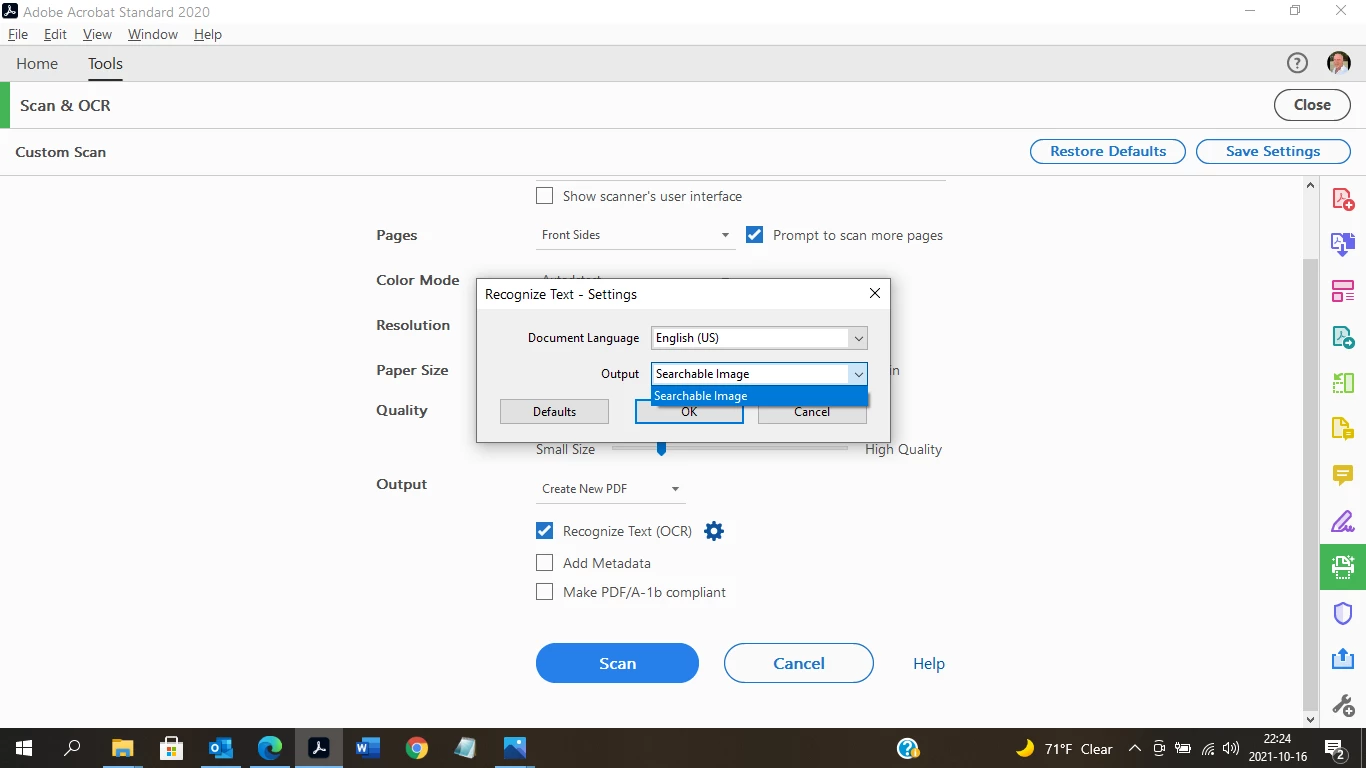
Task: Uncheck Recognize Text (OCR) checkbox
Action: coord(544,531)
